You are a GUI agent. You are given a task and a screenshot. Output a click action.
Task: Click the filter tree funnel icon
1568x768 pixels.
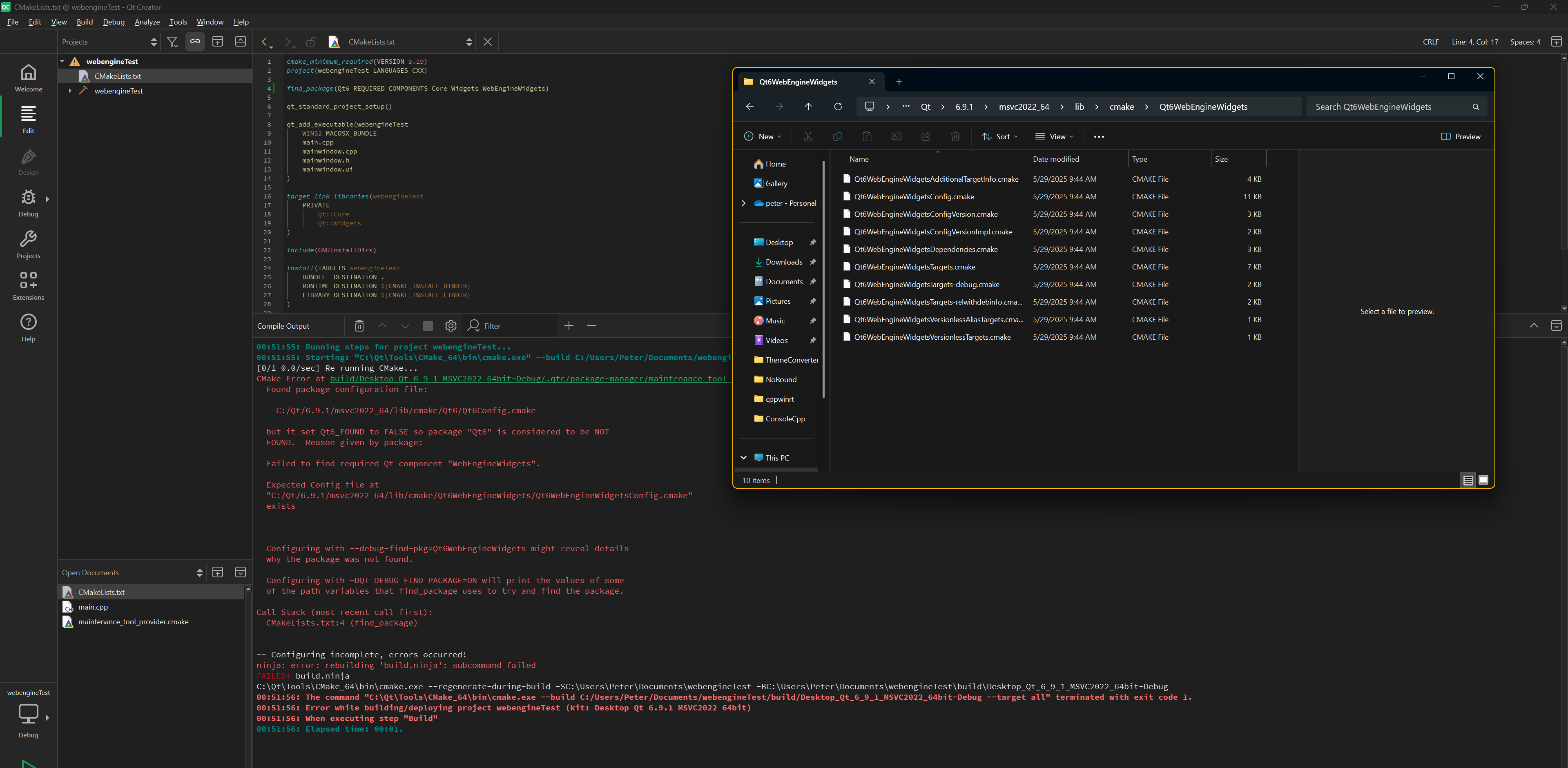pos(172,42)
